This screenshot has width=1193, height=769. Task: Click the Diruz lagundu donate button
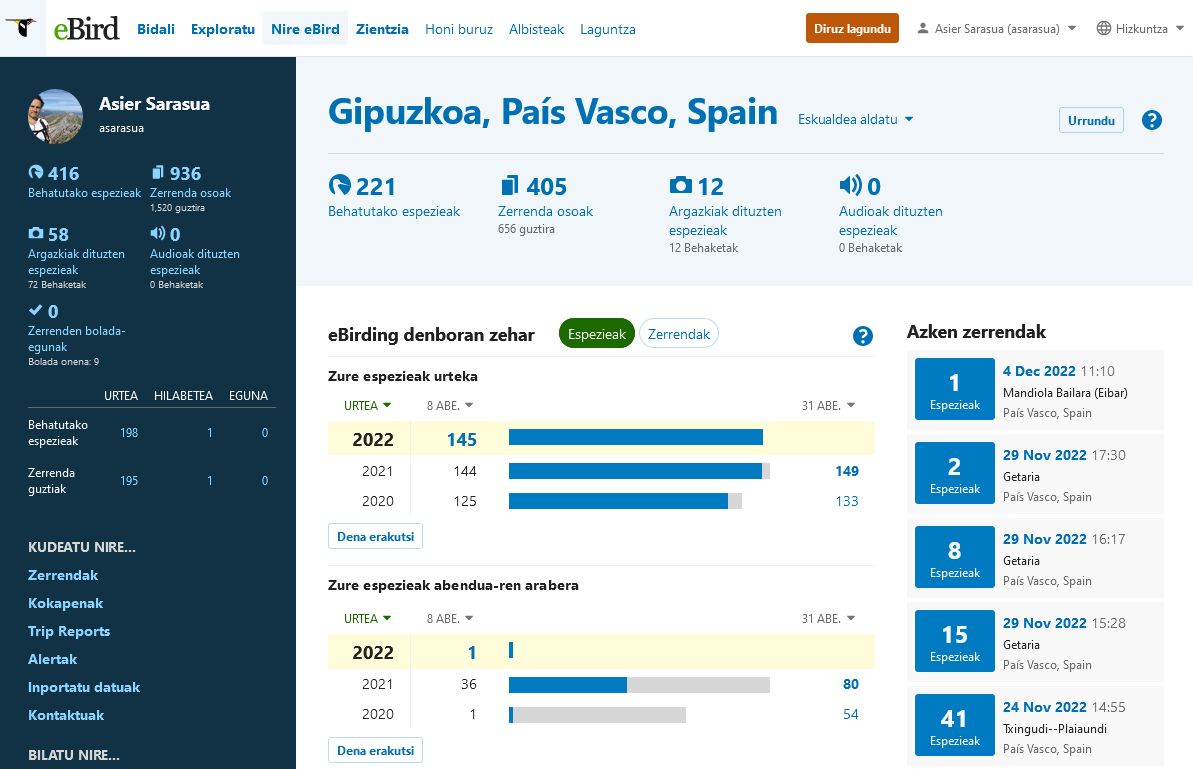[852, 28]
